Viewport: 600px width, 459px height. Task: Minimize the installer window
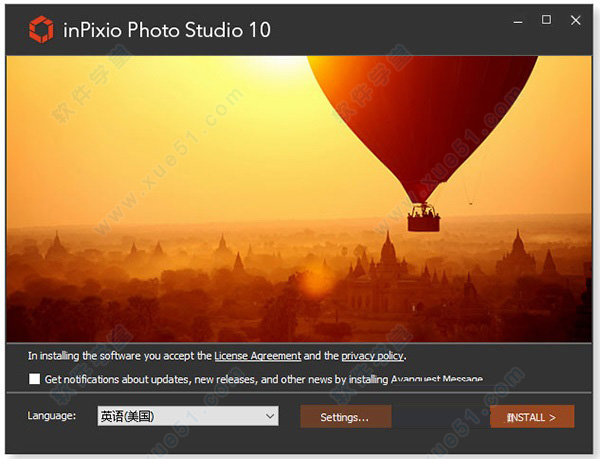(518, 21)
